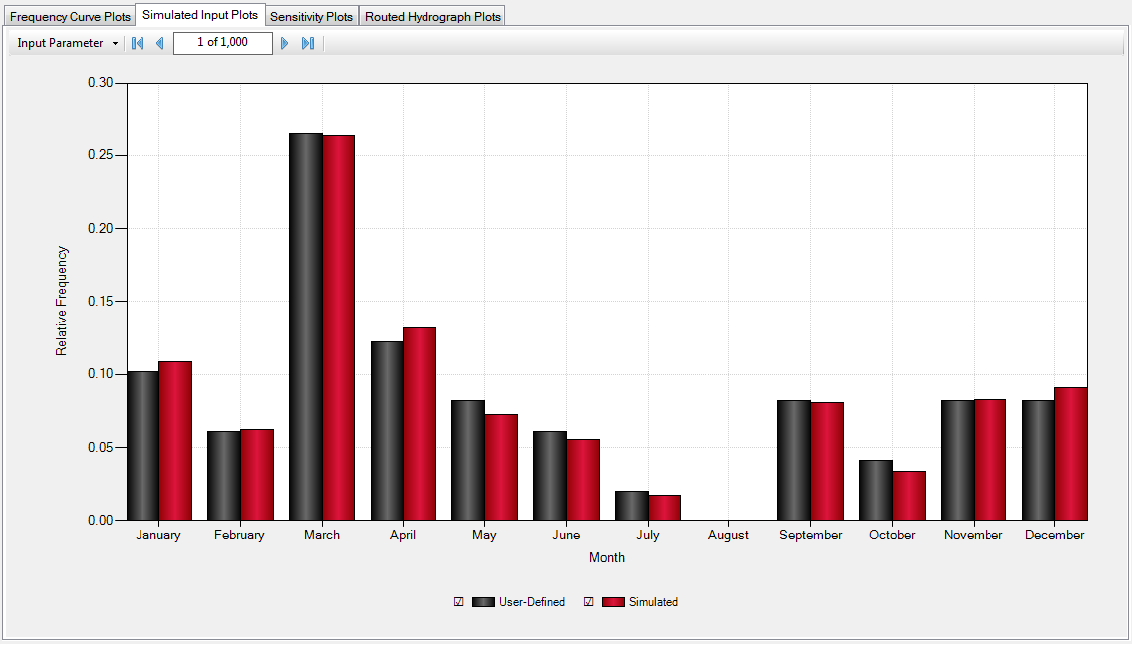1132x645 pixels.
Task: Open the Sensitivity Plots tab
Action: (311, 15)
